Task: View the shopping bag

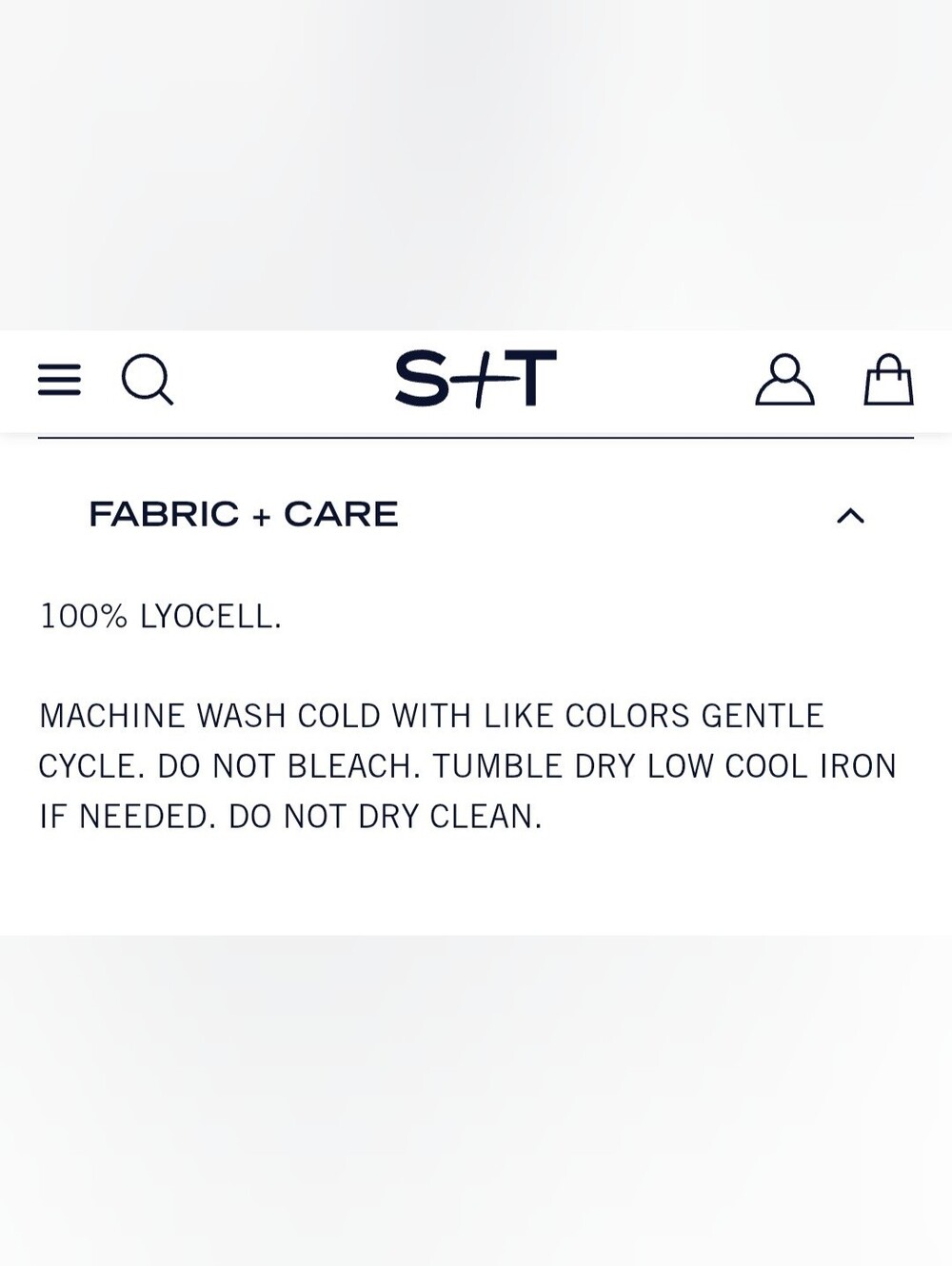Action: [x=888, y=380]
